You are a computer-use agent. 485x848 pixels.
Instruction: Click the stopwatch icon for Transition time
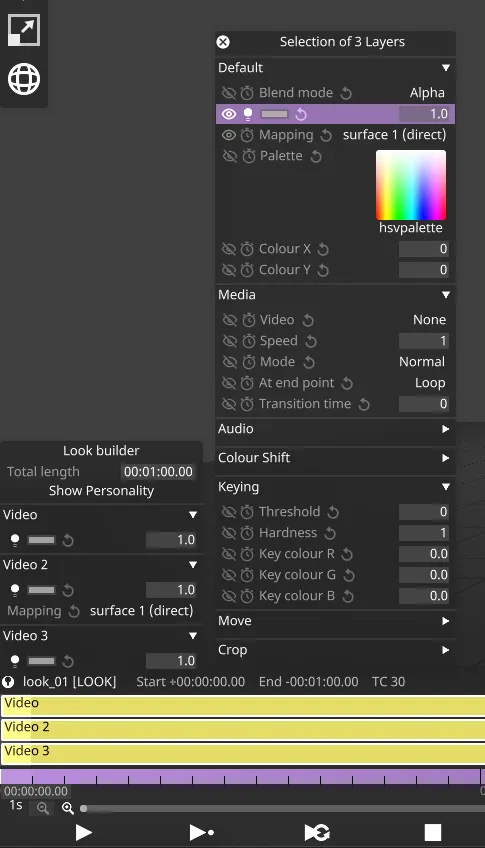(247, 405)
